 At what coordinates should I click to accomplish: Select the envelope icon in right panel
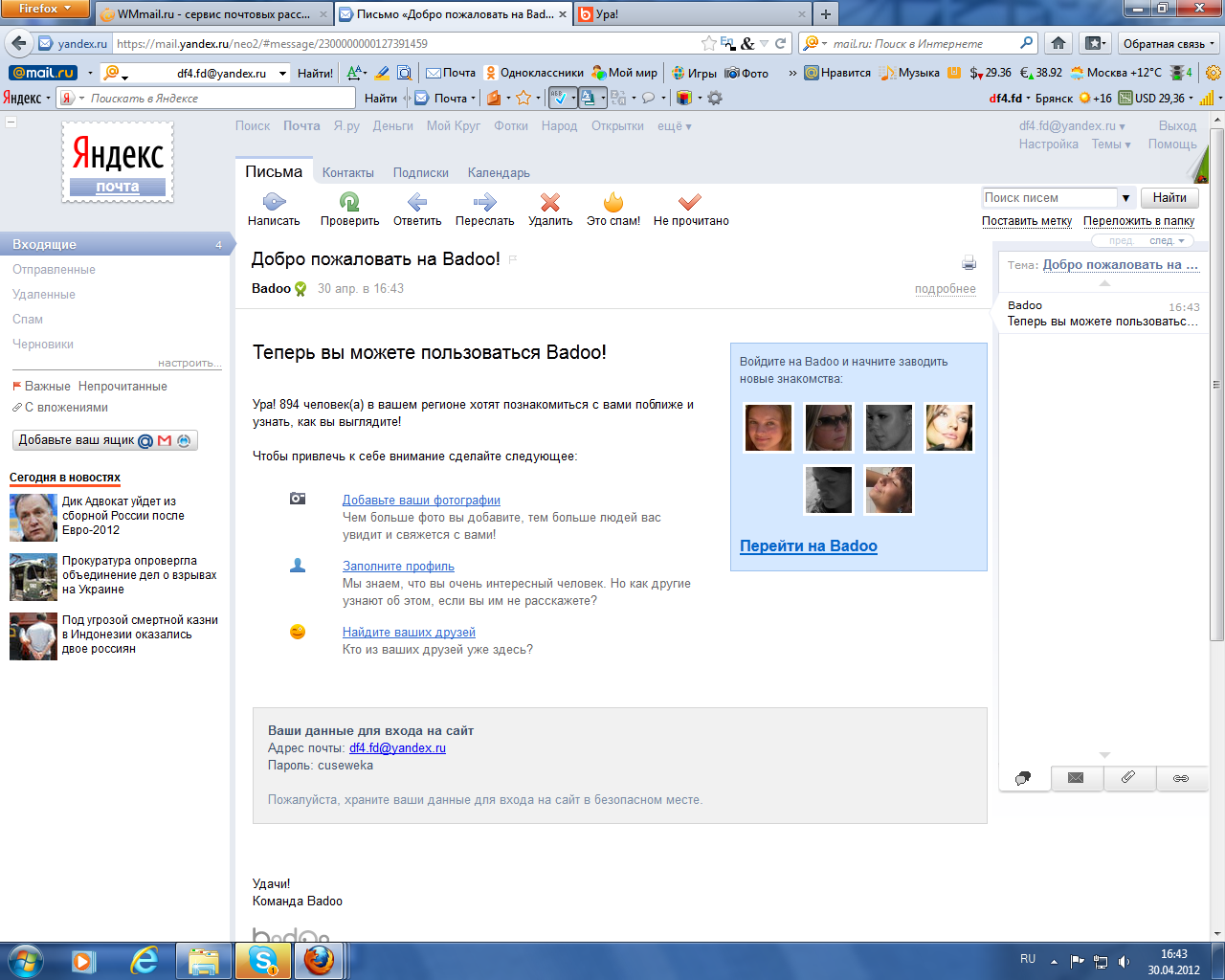(x=1076, y=778)
